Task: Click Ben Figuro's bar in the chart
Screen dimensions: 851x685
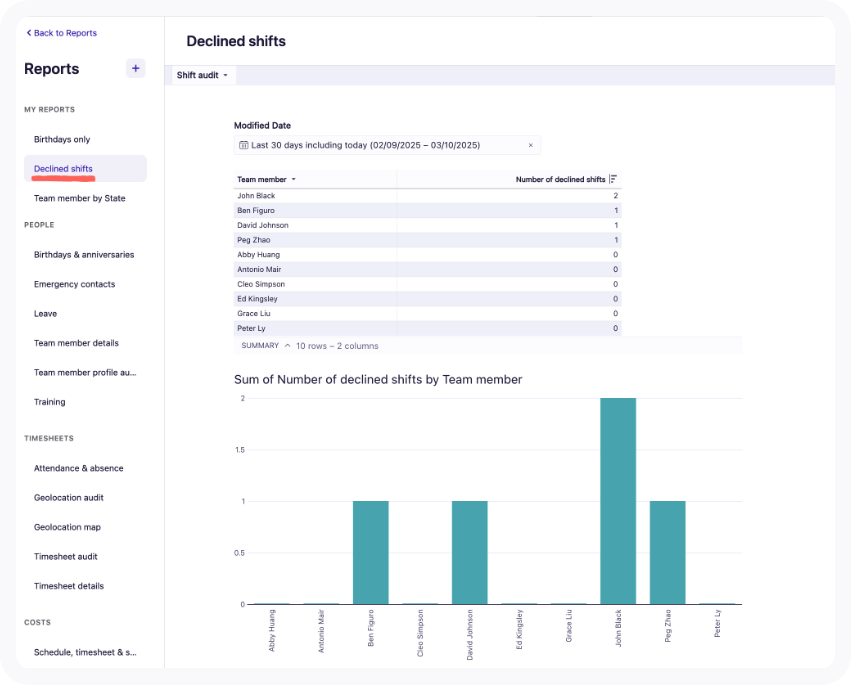Action: [x=370, y=552]
